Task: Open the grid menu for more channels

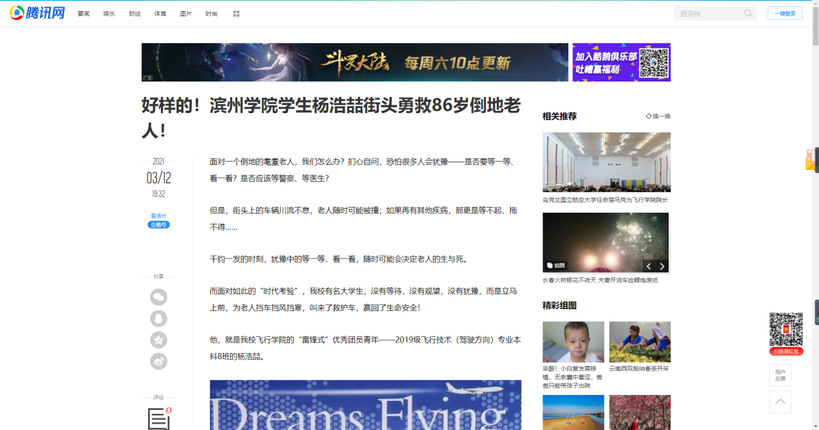Action: [236, 14]
